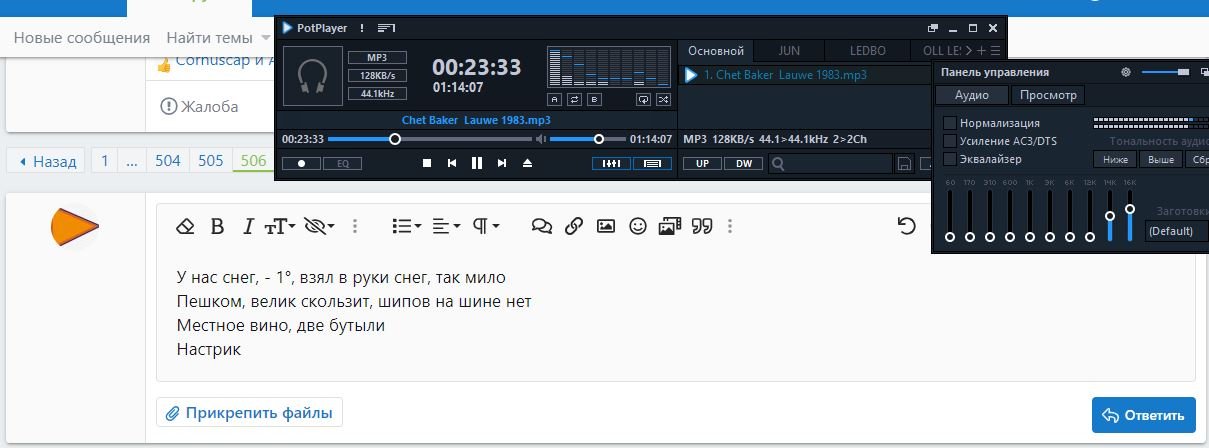The width and height of the screenshot is (1209, 448).
Task: Click the headphones album art icon
Action: 313,76
